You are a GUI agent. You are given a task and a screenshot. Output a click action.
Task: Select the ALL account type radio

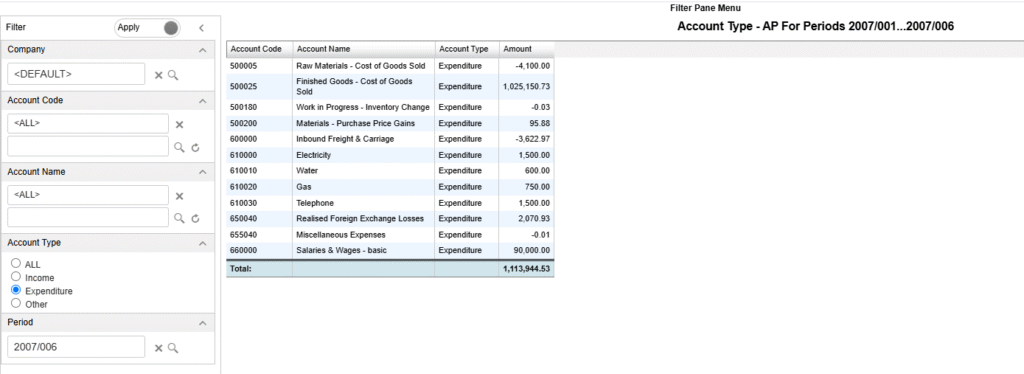pos(16,264)
